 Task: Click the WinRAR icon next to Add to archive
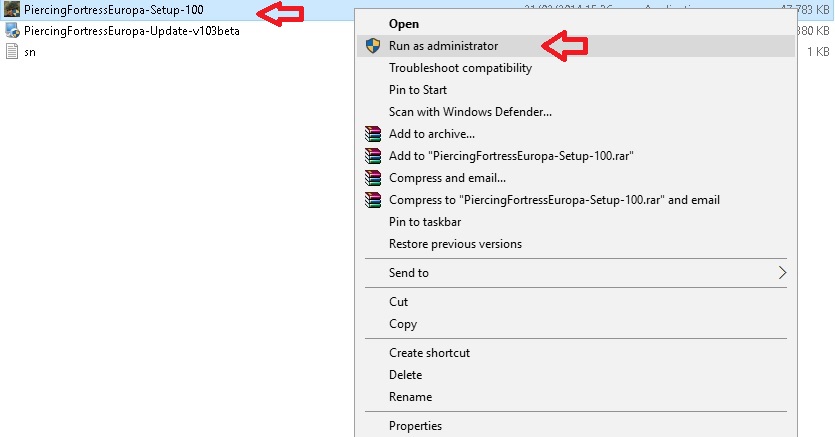tap(373, 134)
